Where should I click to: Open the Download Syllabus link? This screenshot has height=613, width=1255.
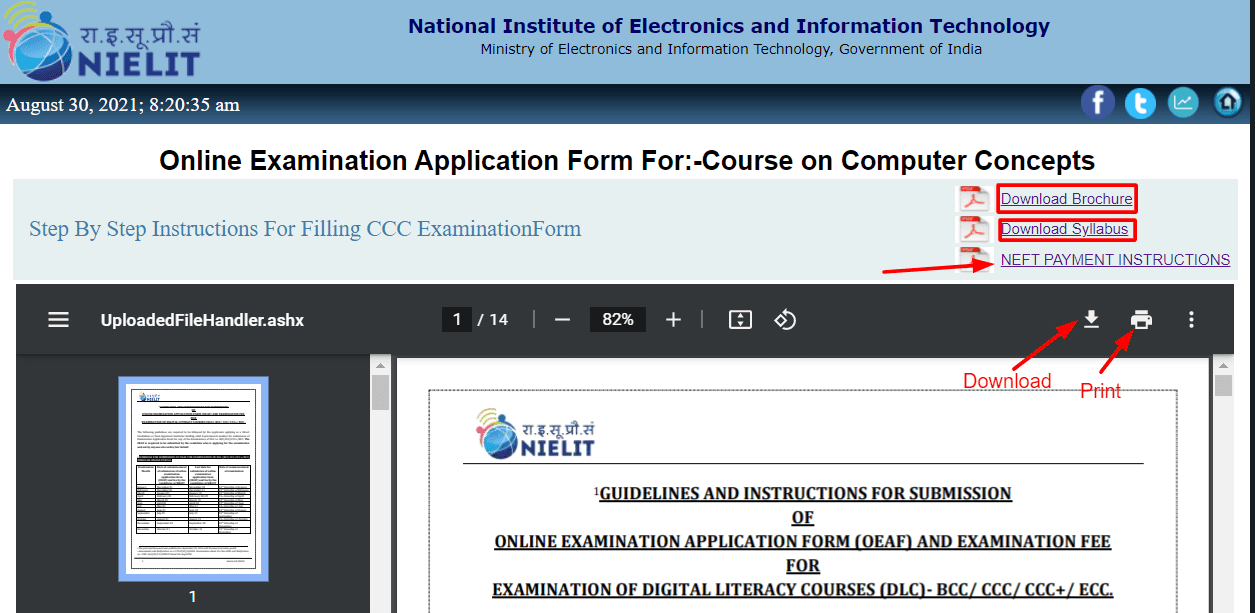[1066, 229]
